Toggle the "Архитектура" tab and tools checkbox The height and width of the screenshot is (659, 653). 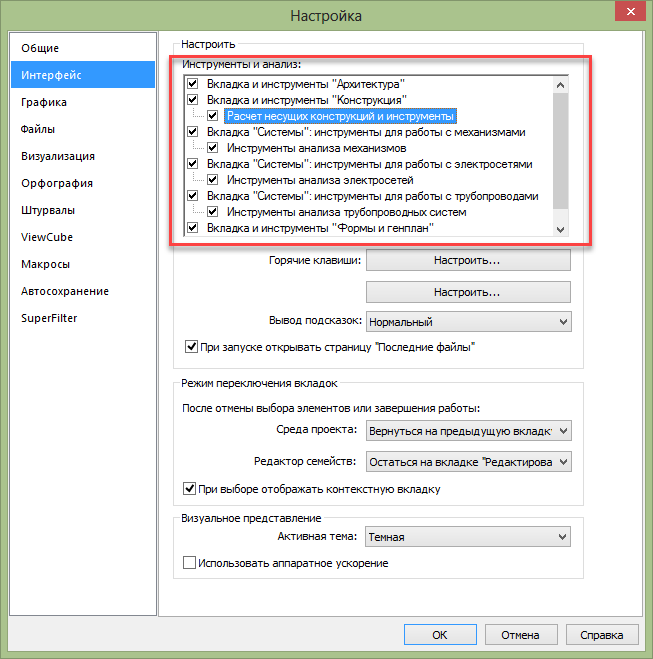tap(192, 84)
